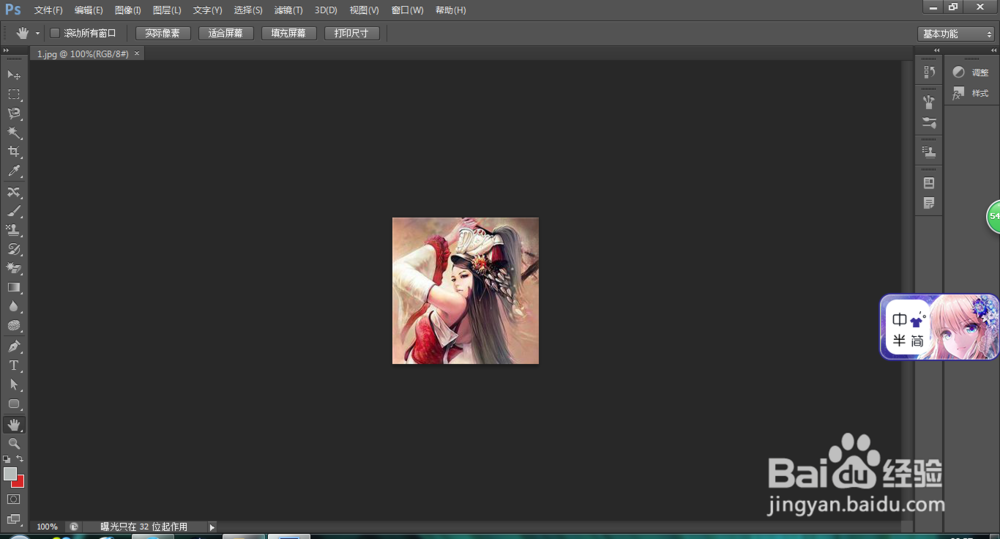This screenshot has height=539, width=1000.
Task: Select the Patch healing tool
Action: (13, 192)
